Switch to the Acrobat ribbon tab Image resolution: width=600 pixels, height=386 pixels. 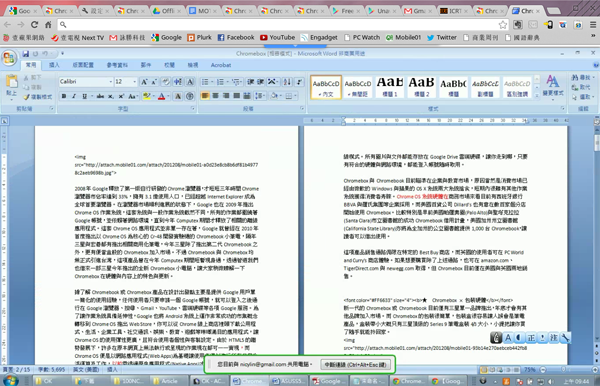(221, 65)
